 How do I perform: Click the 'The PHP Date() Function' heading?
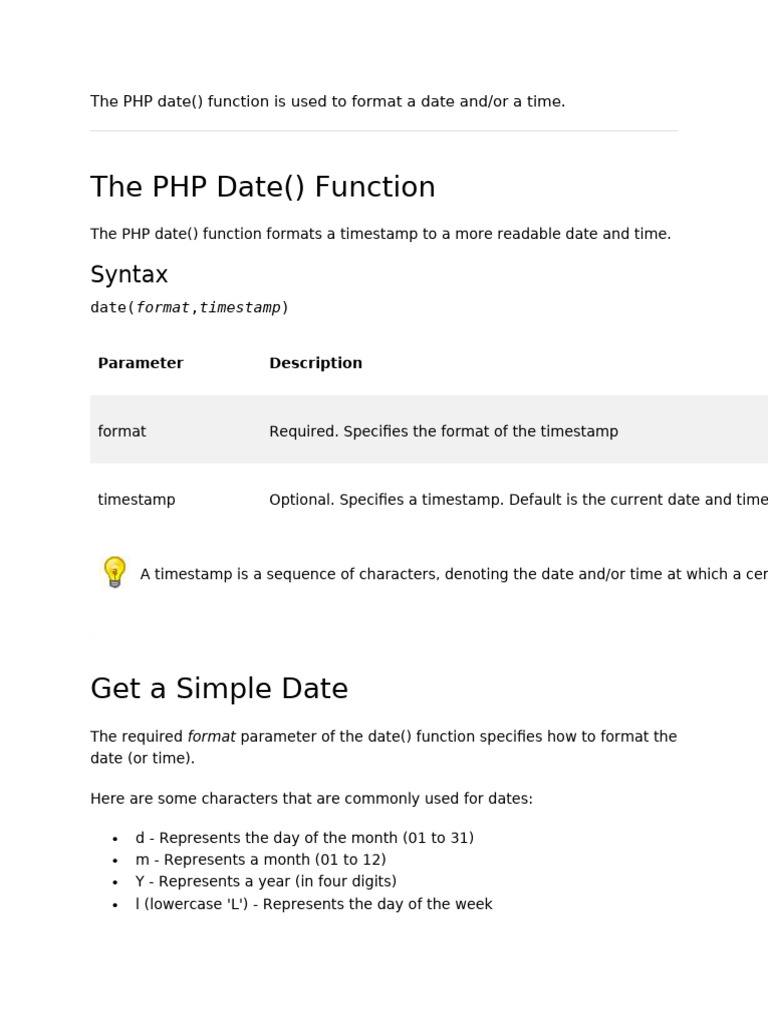[x=262, y=188]
